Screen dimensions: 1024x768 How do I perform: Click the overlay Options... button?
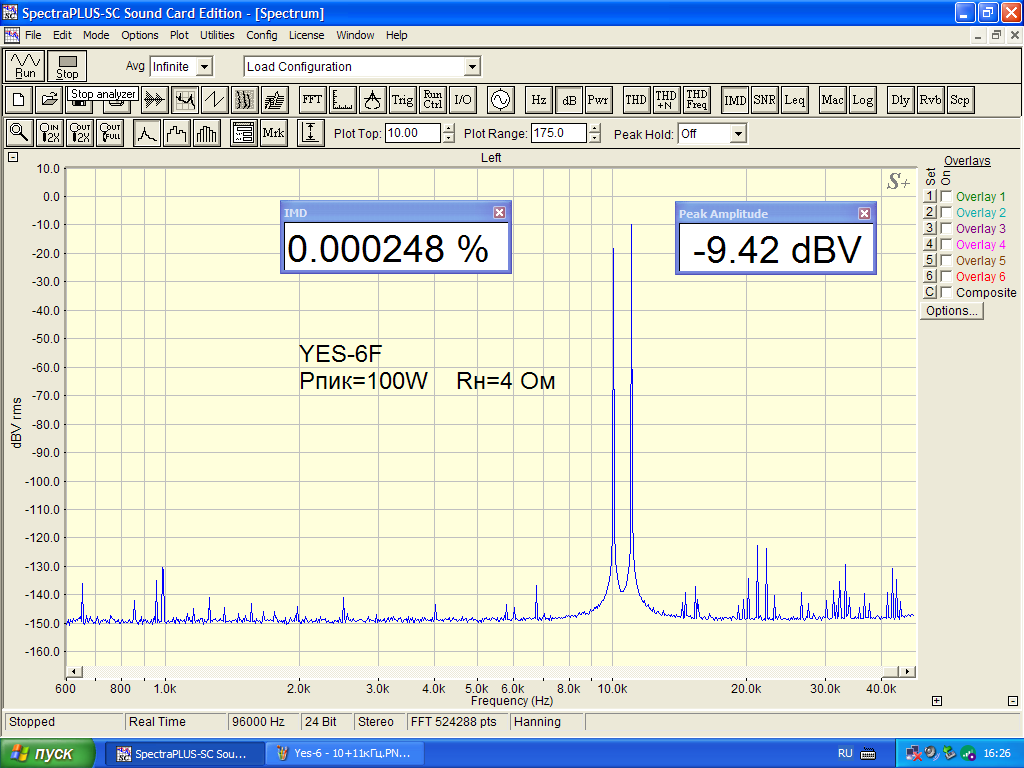coord(951,311)
